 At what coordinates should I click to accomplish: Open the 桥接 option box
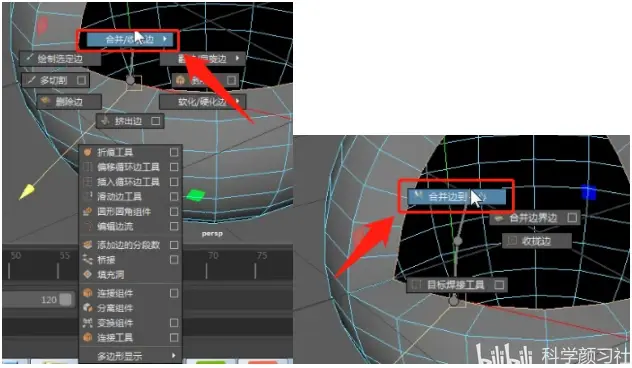[x=174, y=260]
